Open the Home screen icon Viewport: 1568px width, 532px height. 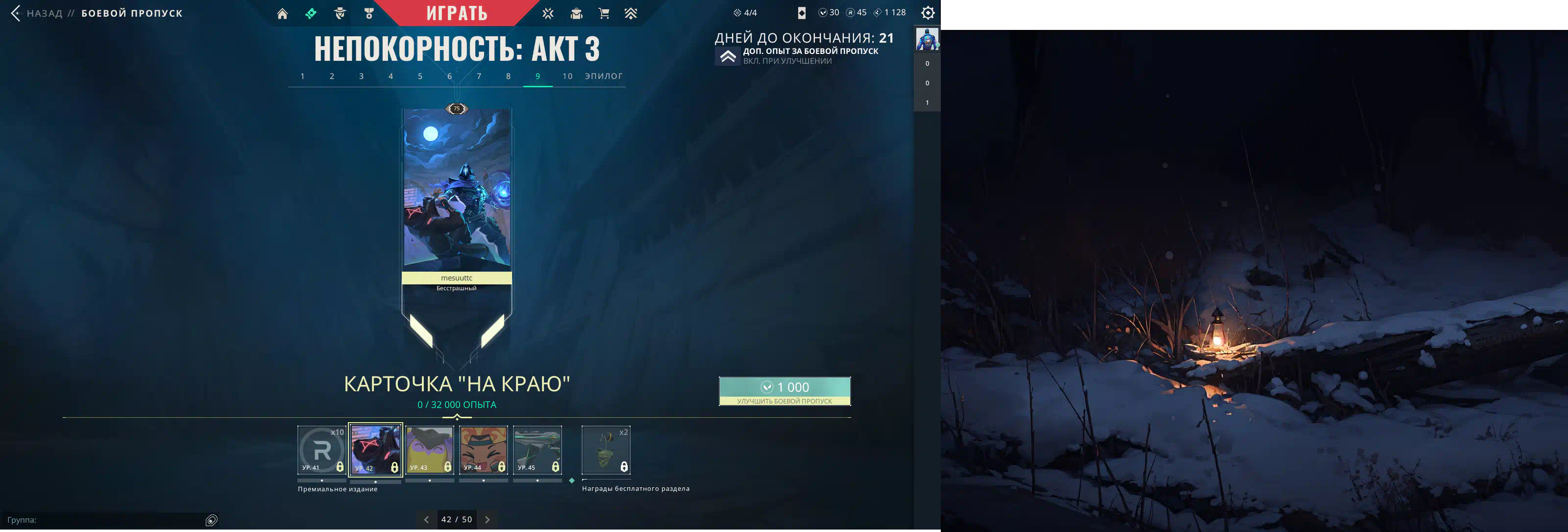click(282, 13)
